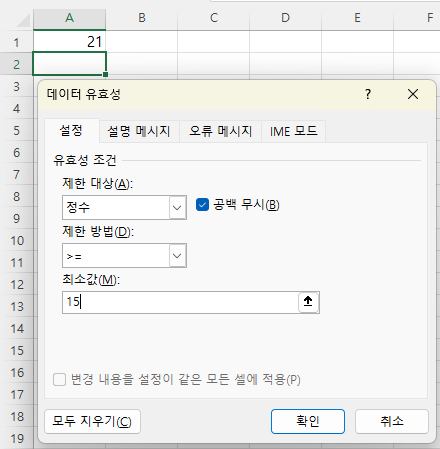440x449 pixels.
Task: Close the 데이터 유효성 dialog with X
Action: tap(413, 94)
